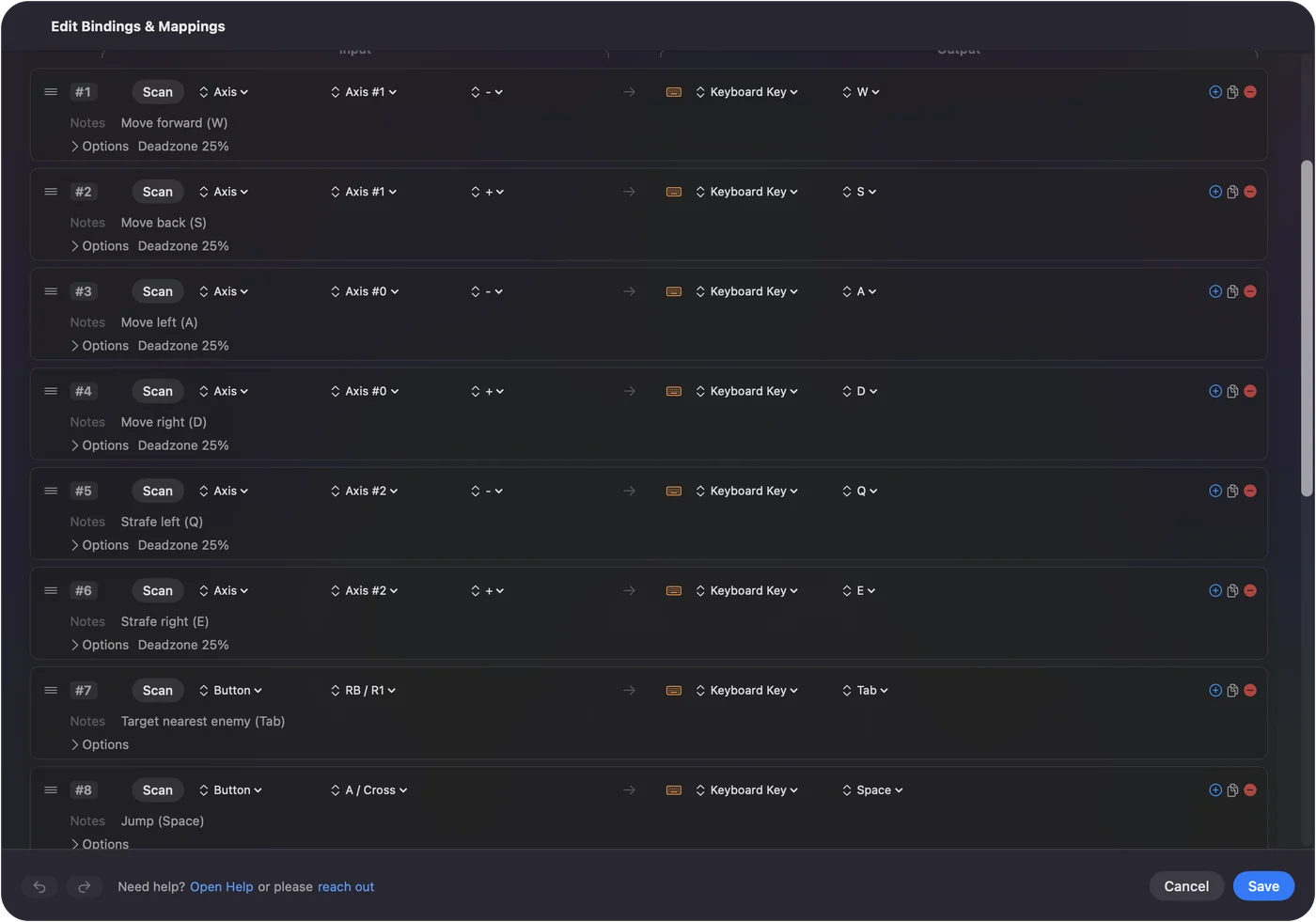
Task: Open the Axis #1 selector on binding #2
Action: click(x=364, y=192)
